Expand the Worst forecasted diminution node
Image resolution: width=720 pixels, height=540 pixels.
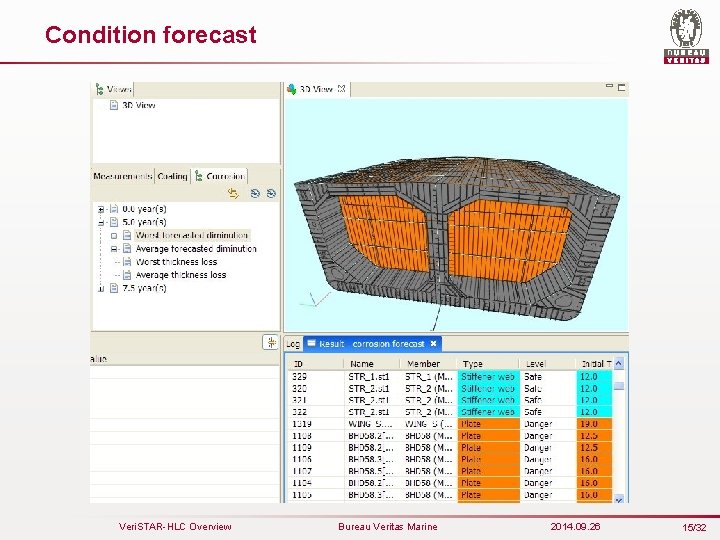coord(114,236)
